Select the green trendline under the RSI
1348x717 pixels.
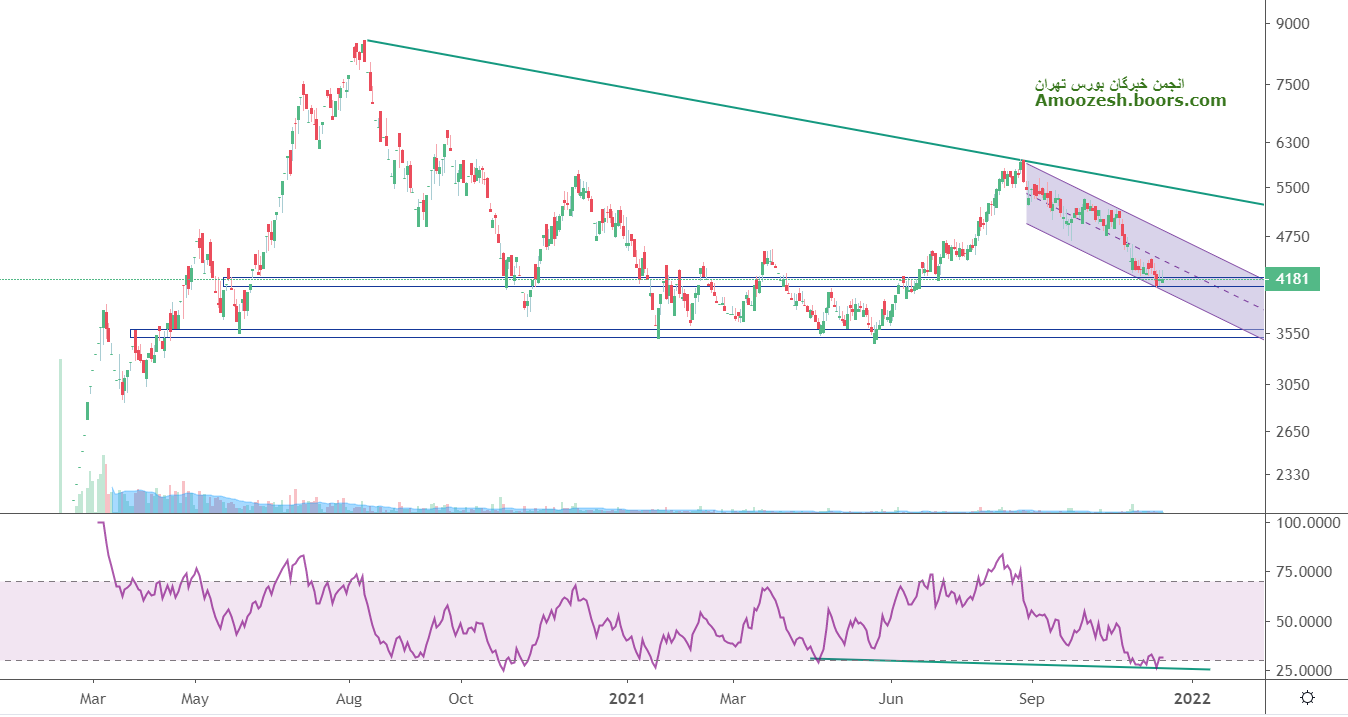point(1000,664)
